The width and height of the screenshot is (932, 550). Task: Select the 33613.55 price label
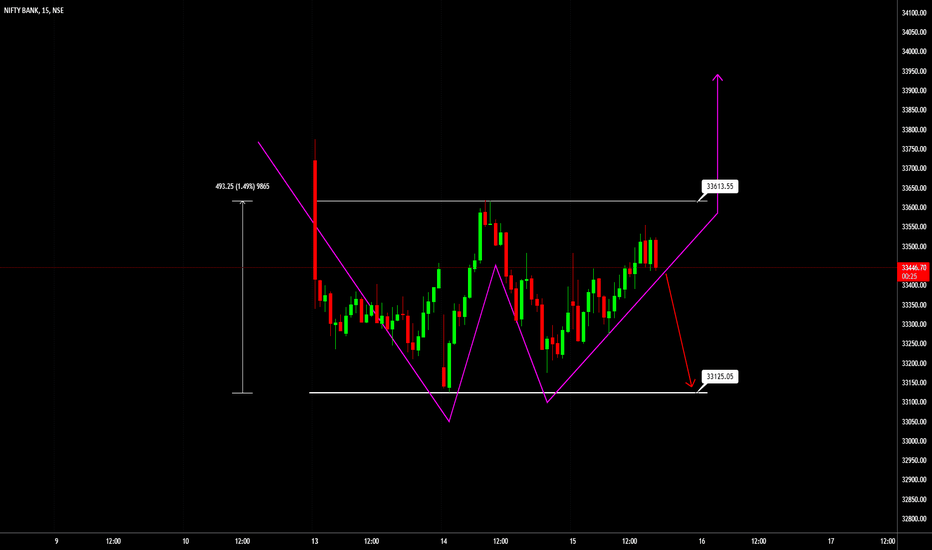(720, 187)
